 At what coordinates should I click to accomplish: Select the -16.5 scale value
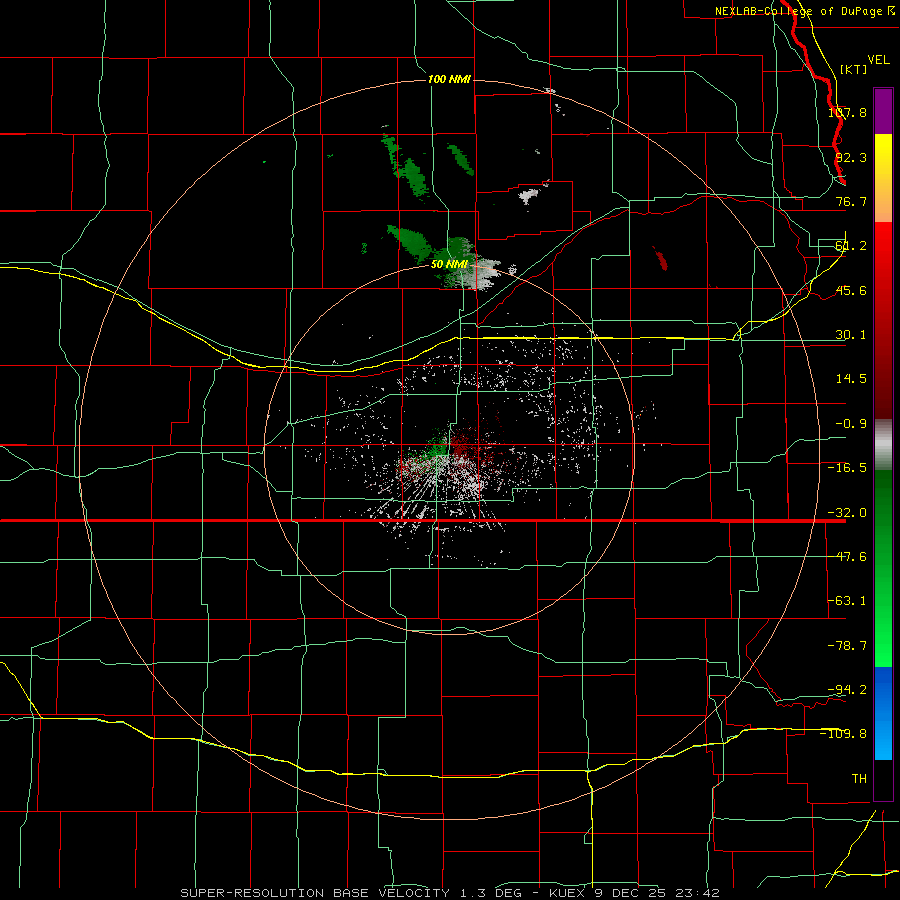pyautogui.click(x=847, y=468)
